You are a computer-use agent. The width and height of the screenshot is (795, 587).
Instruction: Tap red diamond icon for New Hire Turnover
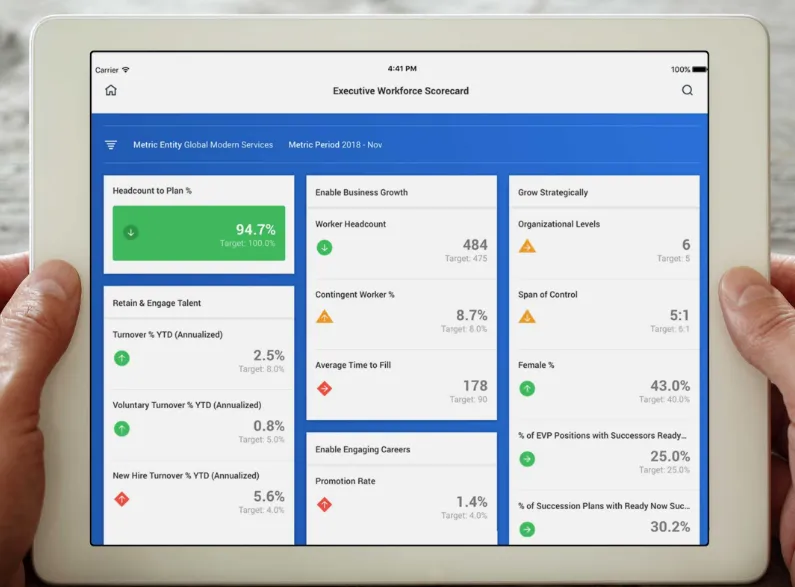pyautogui.click(x=122, y=499)
